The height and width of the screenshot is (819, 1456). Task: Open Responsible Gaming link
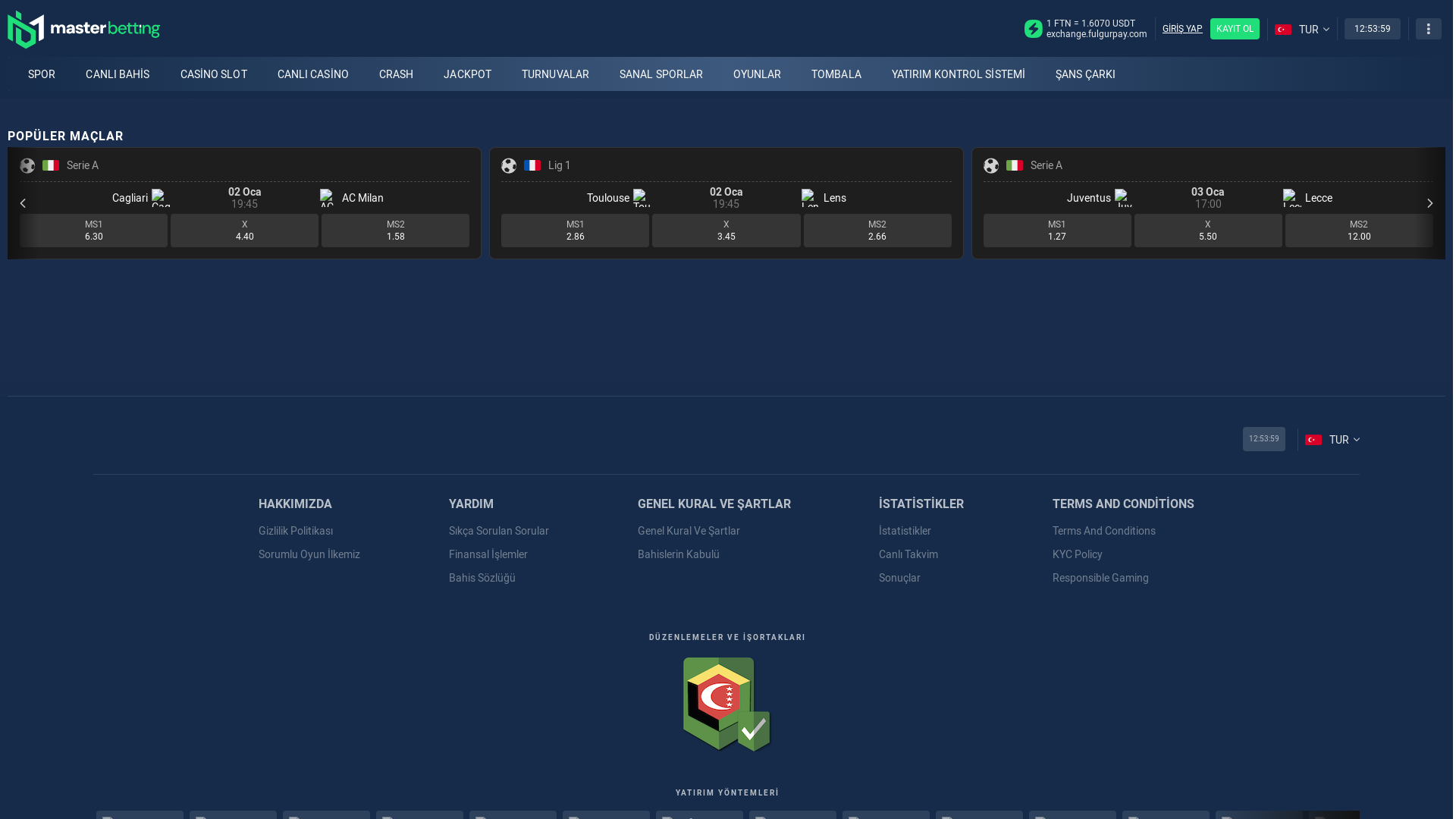(1100, 578)
